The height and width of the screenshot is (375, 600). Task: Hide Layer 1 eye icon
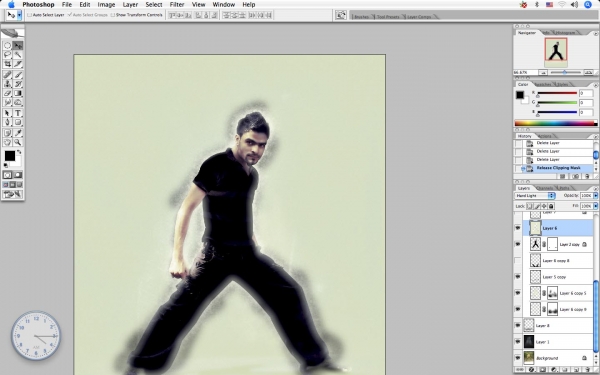518,342
